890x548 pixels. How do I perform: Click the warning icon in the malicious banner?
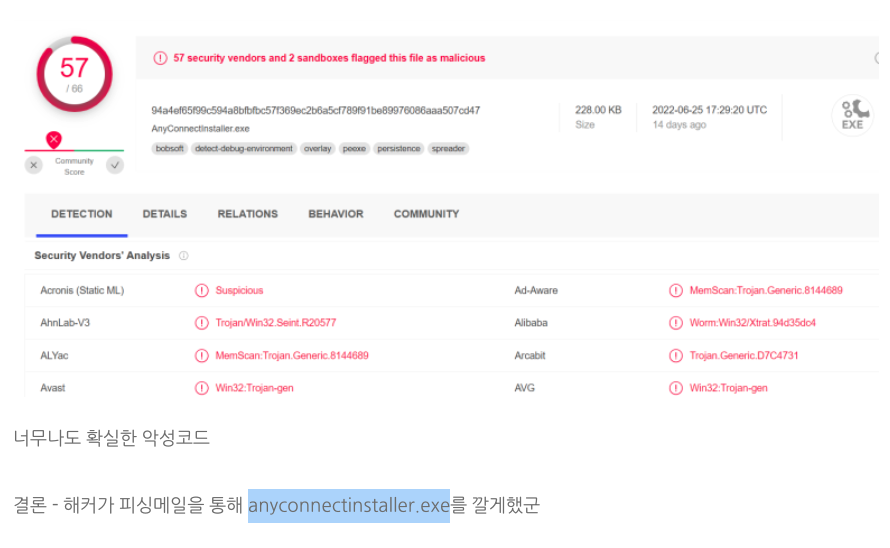click(160, 58)
